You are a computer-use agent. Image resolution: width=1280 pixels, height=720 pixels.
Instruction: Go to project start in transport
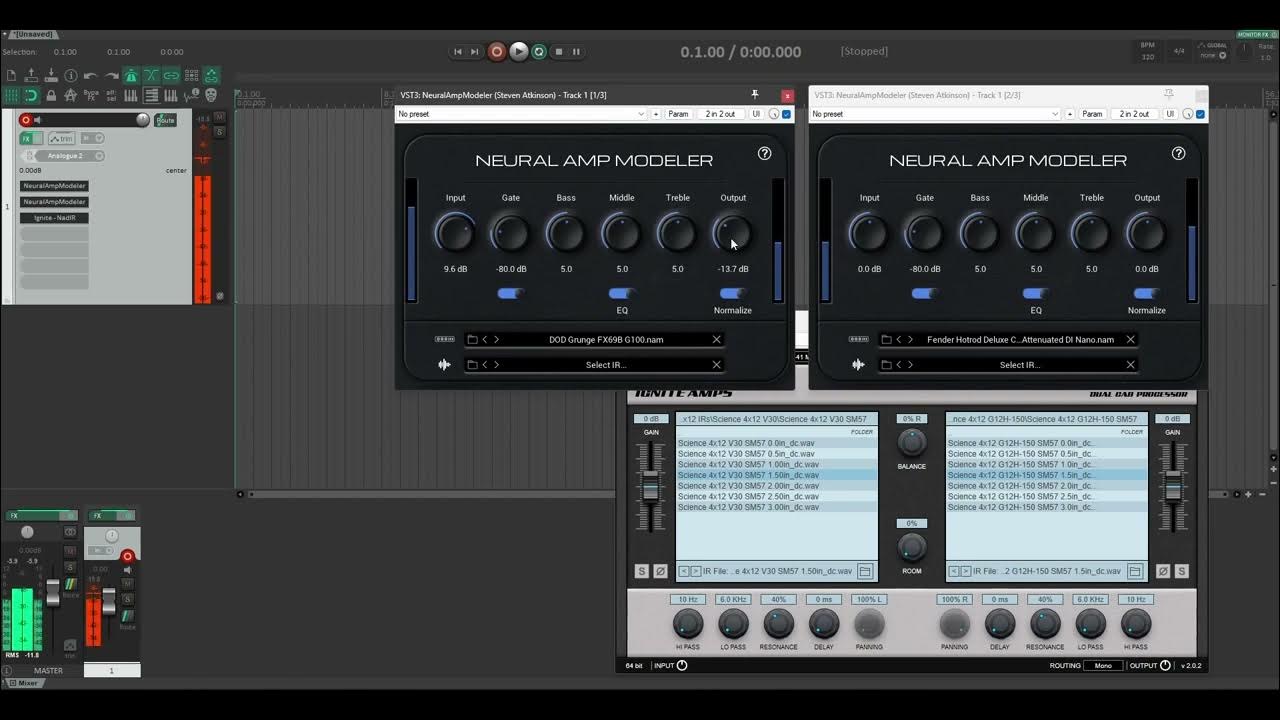point(458,51)
